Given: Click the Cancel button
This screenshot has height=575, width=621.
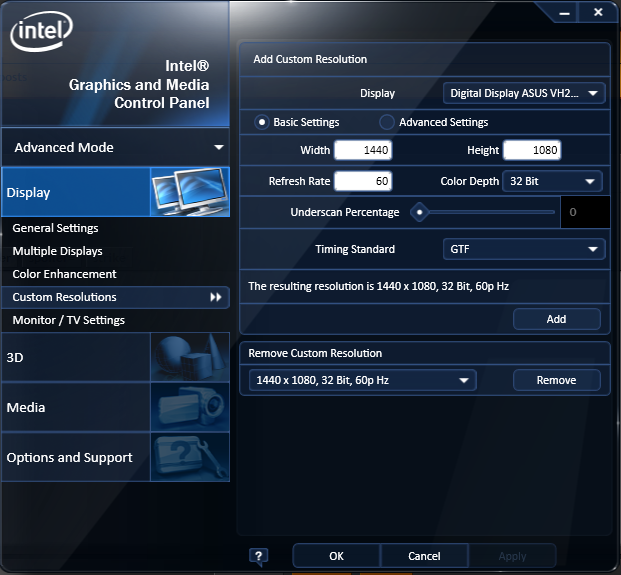Looking at the screenshot, I should [424, 556].
